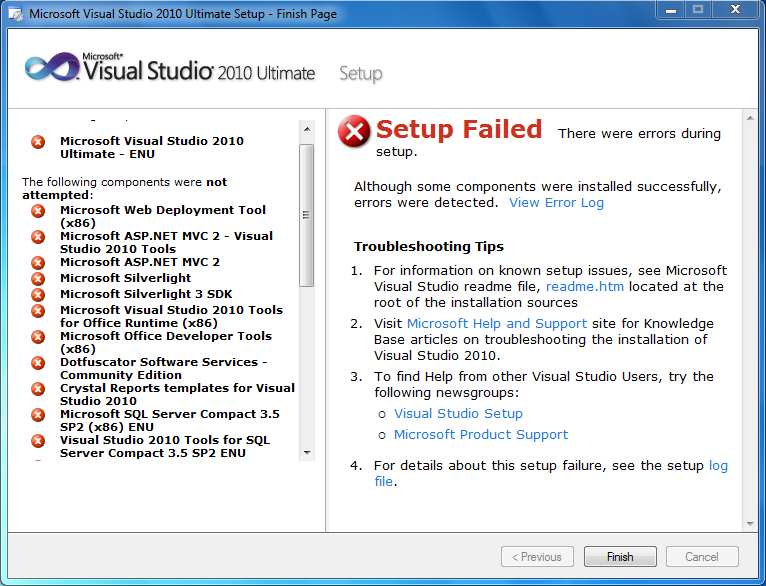Click error icon beside Microsoft Visual Studio 2010 Ultimate - ENU
This screenshot has width=766, height=586.
click(38, 142)
